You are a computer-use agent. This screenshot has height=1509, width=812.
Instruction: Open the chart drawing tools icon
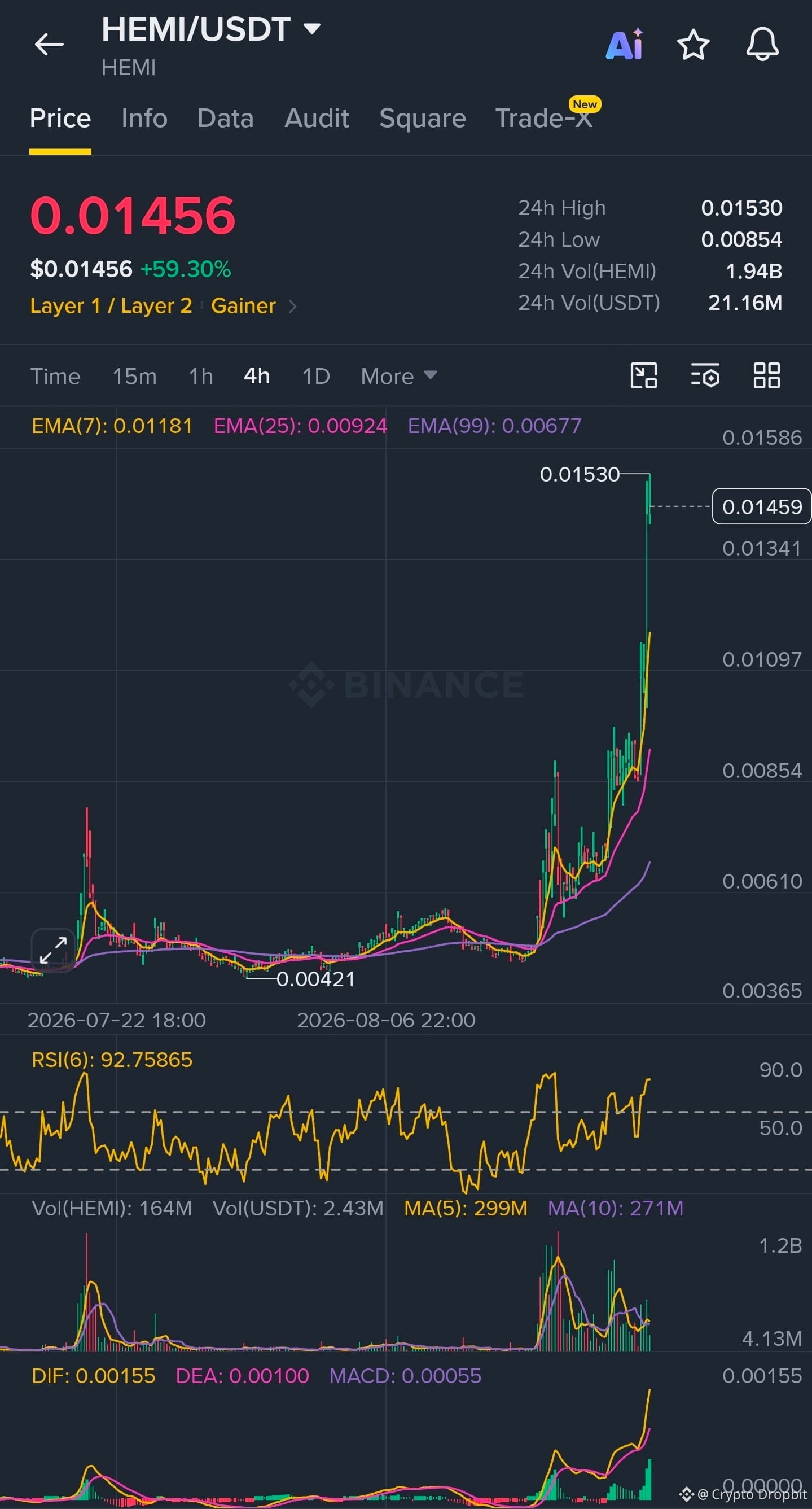tap(643, 375)
